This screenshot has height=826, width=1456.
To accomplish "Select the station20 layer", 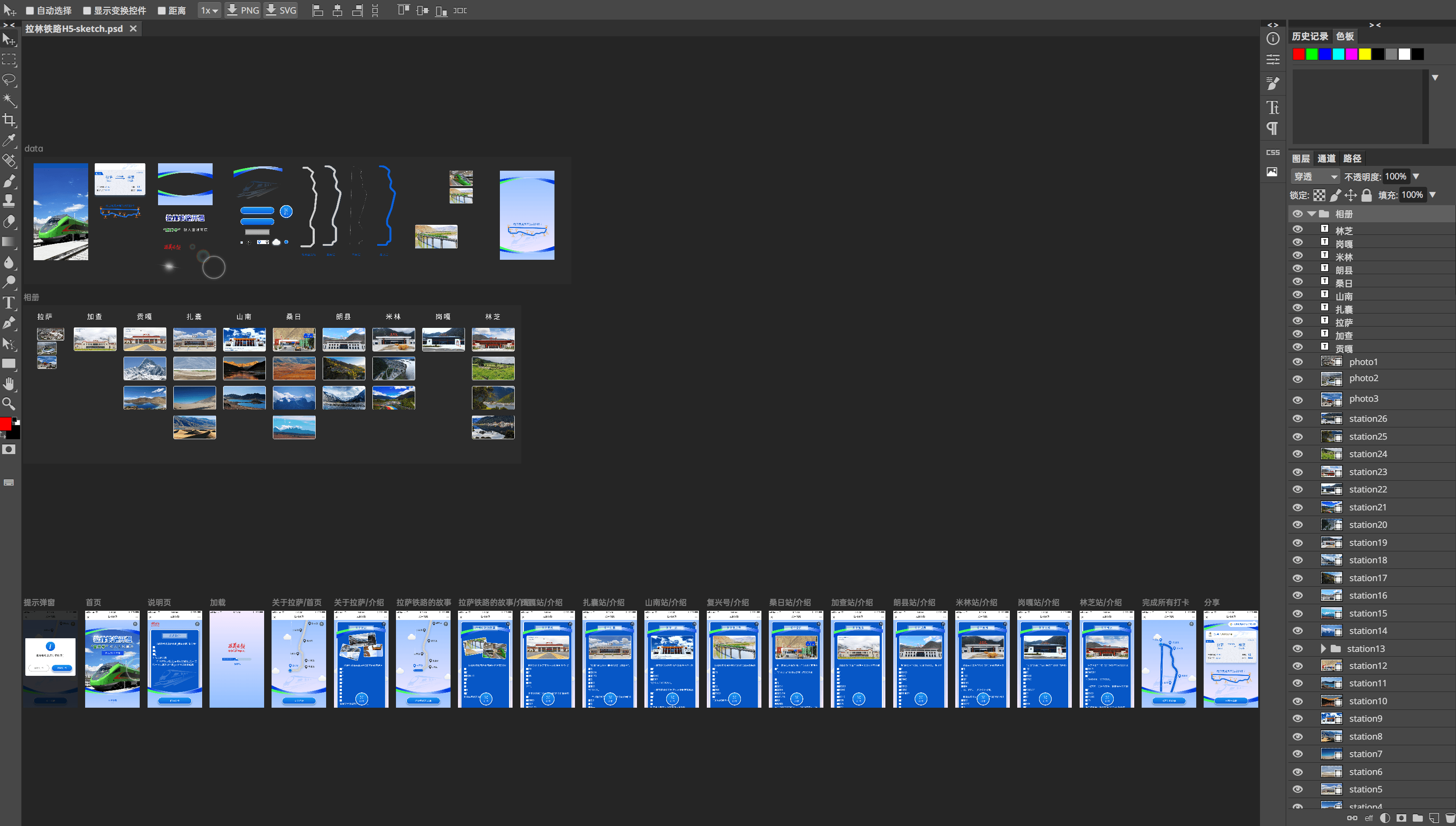I will click(x=1367, y=525).
